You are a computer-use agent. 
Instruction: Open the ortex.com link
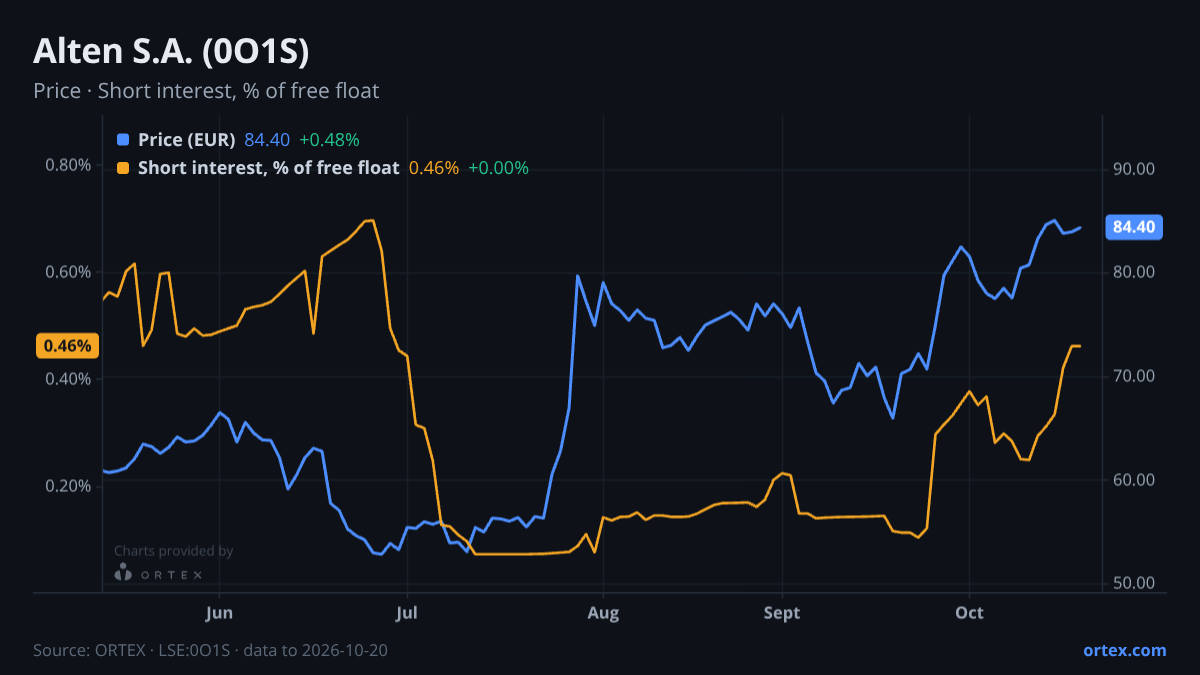pos(1124,650)
